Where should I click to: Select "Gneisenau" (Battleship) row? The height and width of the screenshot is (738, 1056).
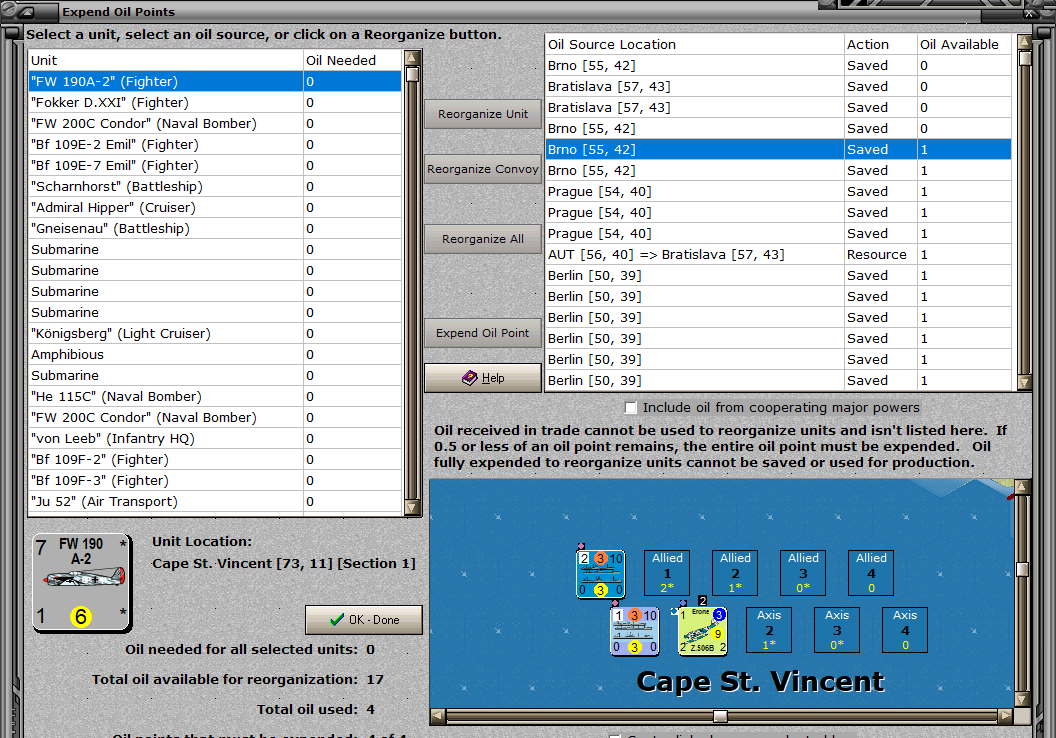coord(215,228)
